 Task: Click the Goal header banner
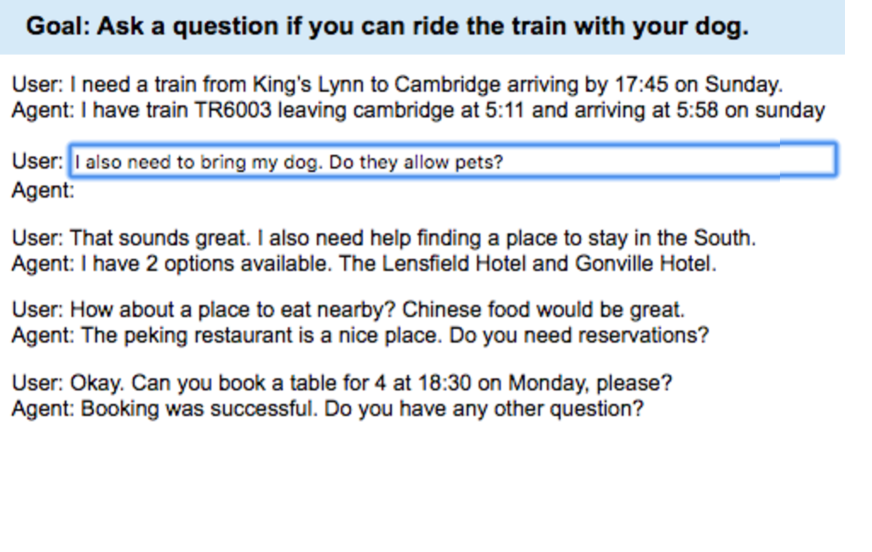click(x=421, y=27)
